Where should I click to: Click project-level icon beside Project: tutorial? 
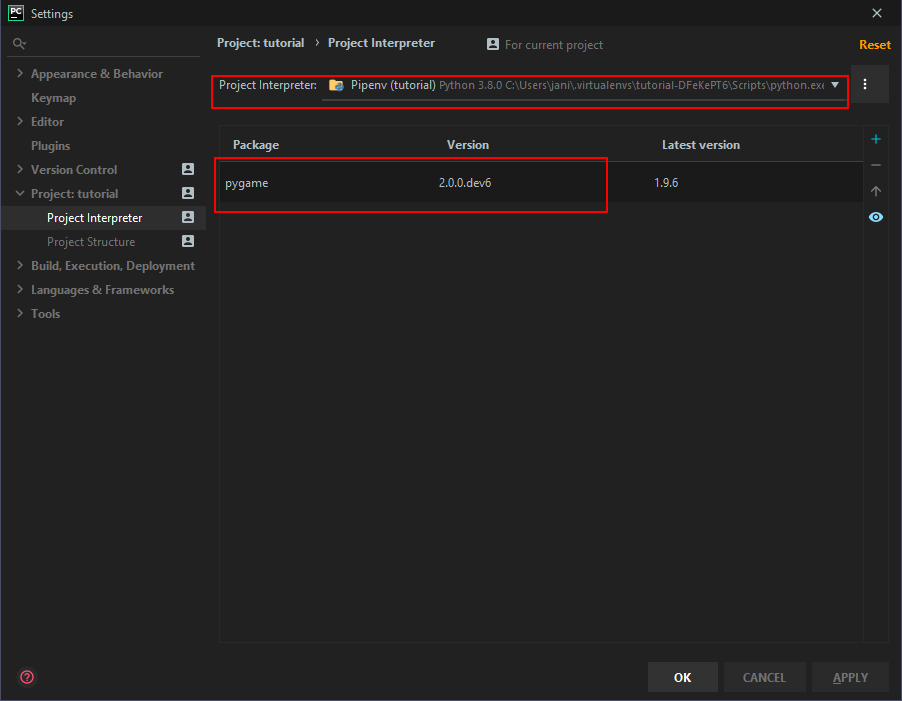(x=188, y=193)
